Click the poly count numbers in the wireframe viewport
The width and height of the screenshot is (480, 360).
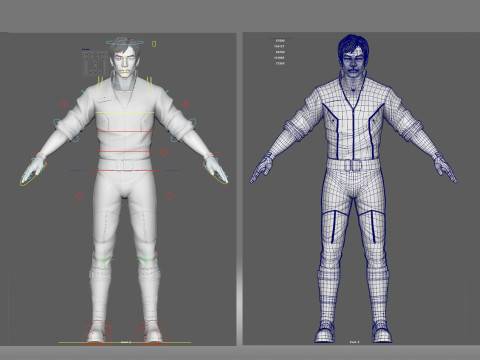click(279, 52)
